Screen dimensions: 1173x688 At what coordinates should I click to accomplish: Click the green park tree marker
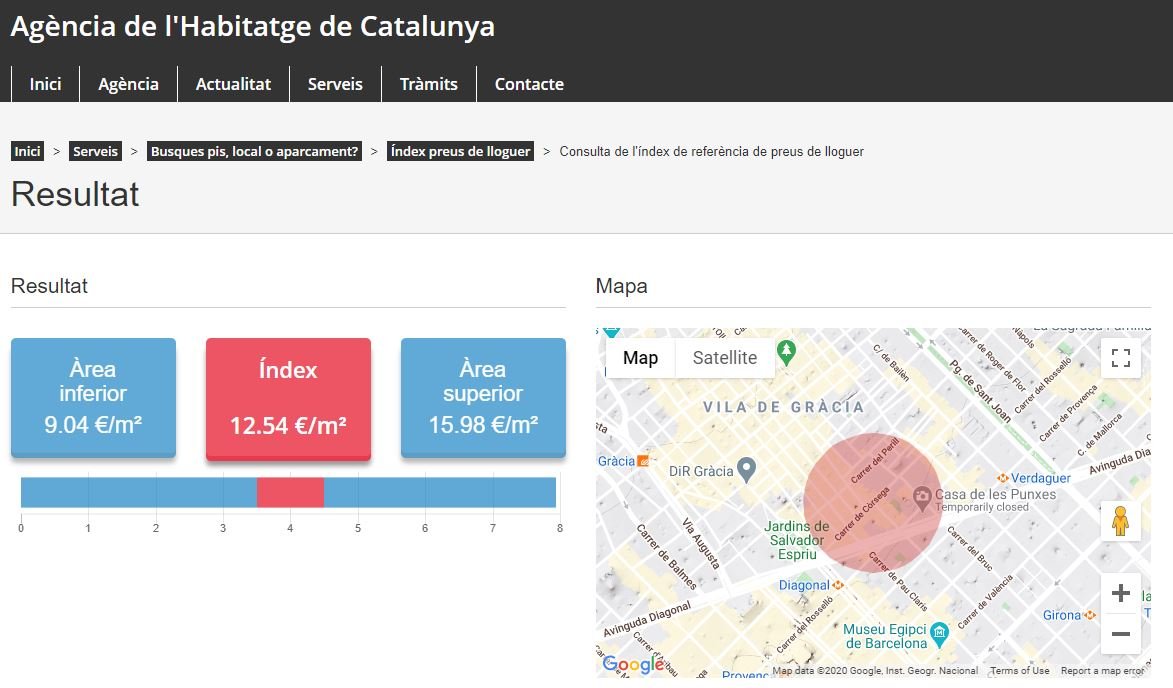point(786,351)
